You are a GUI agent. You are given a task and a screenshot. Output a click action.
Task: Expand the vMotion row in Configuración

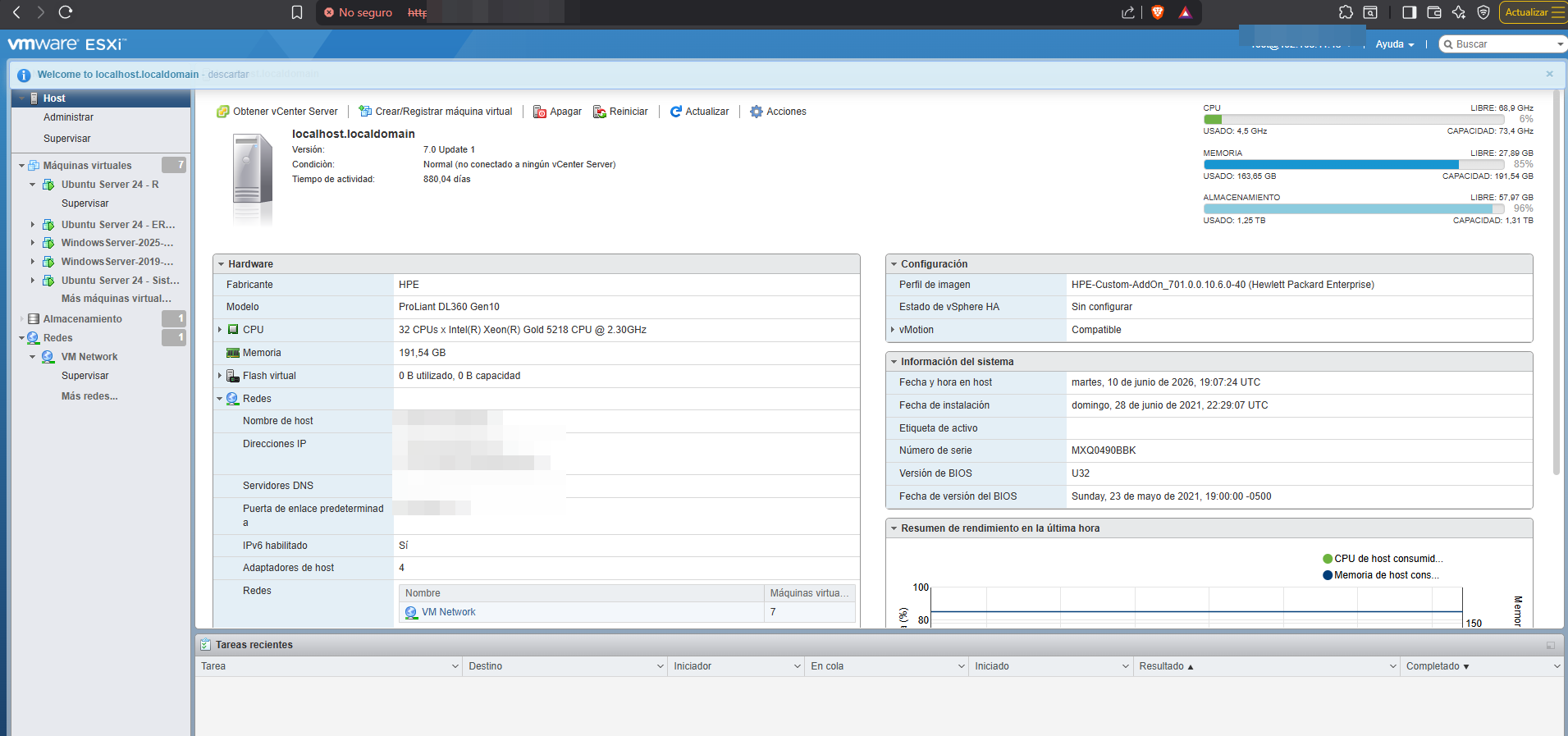pyautogui.click(x=893, y=330)
